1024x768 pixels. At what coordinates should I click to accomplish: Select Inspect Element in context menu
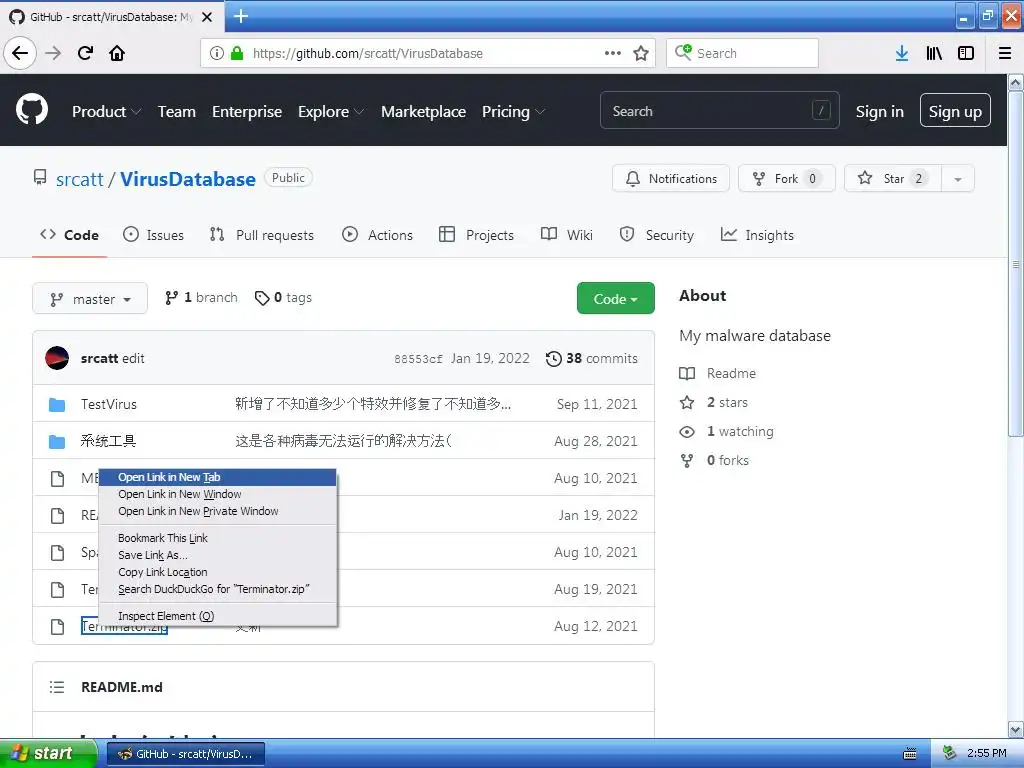coord(217,616)
